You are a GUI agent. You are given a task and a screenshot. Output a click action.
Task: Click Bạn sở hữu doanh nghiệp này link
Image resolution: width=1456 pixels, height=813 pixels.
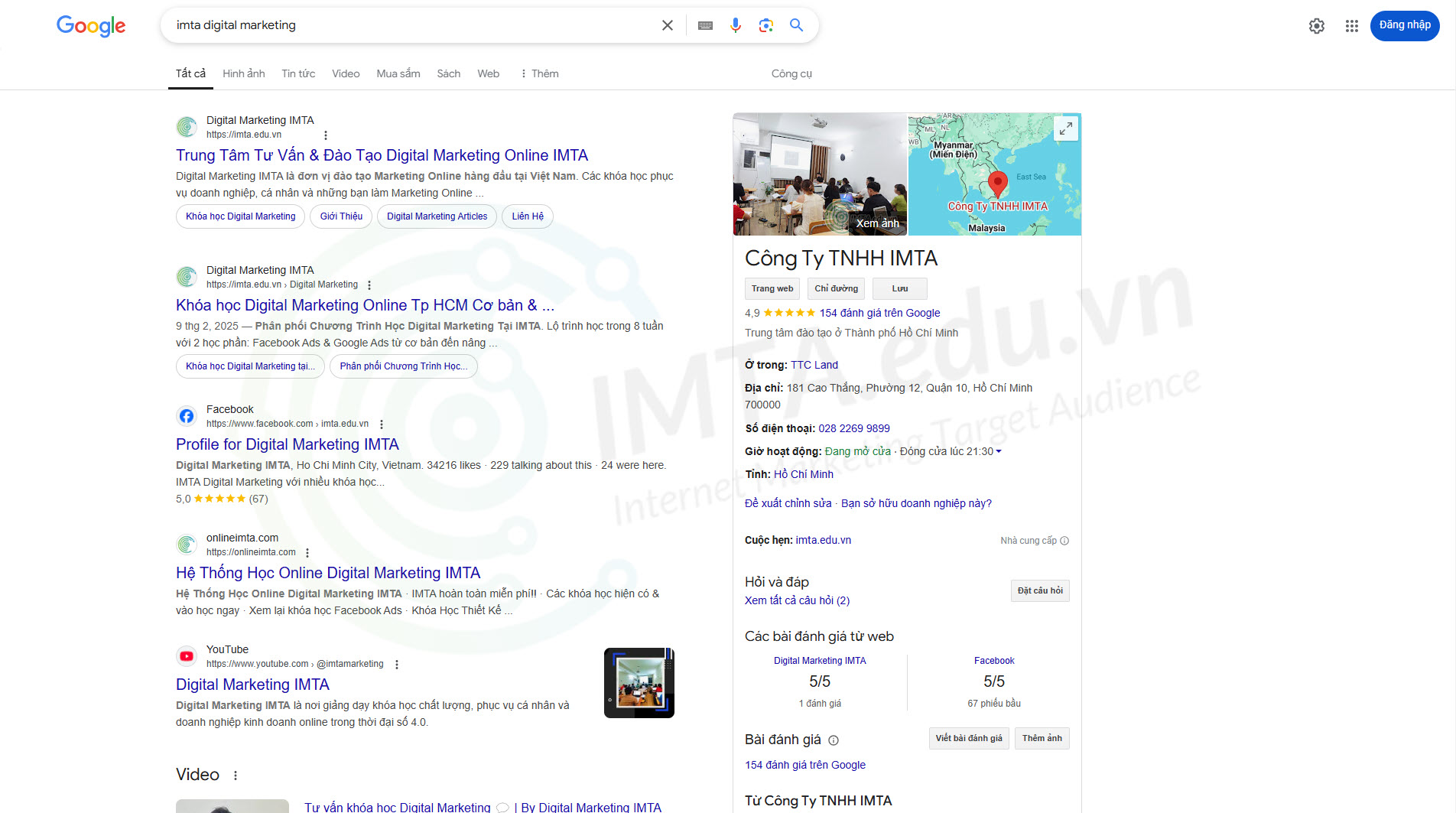pos(916,503)
